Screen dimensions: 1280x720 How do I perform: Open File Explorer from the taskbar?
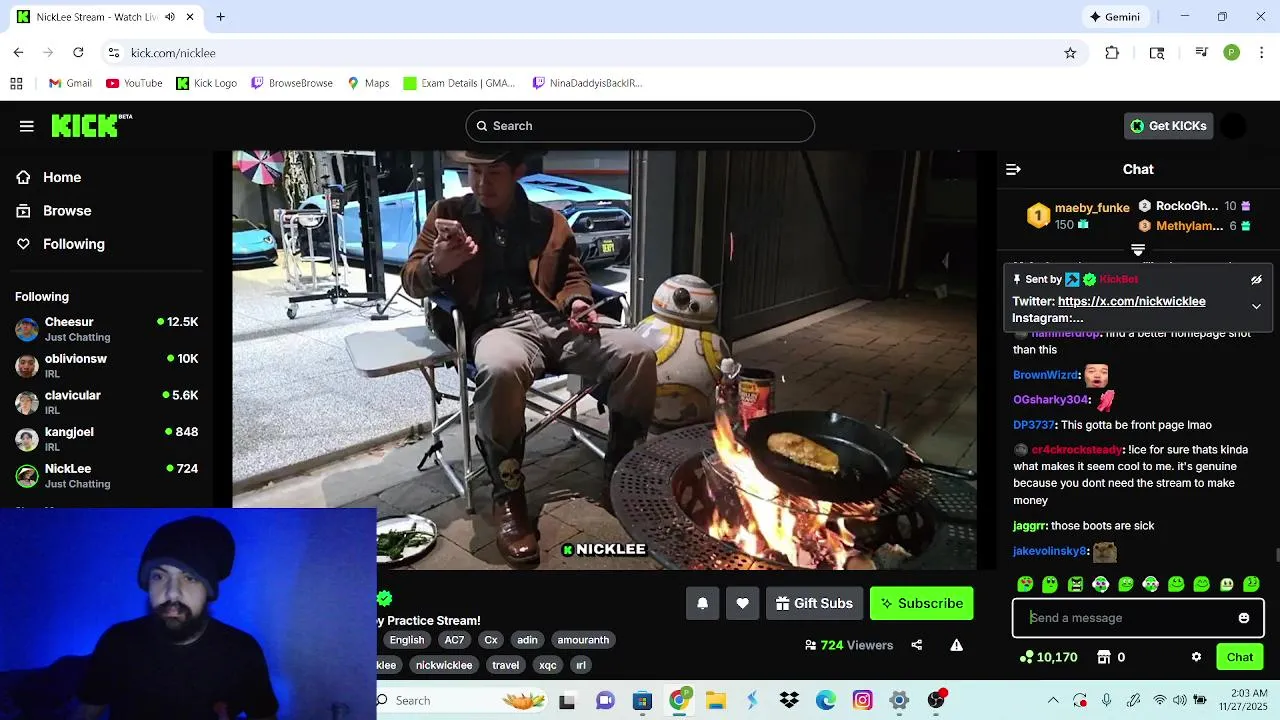715,700
